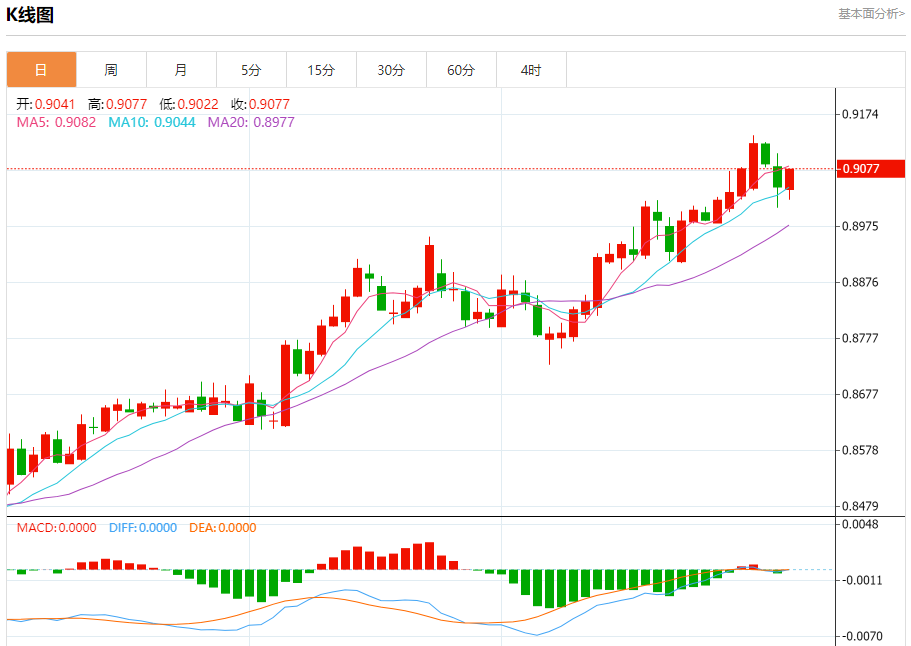
Task: Click the MA5 indicator label
Action: [x=56, y=122]
